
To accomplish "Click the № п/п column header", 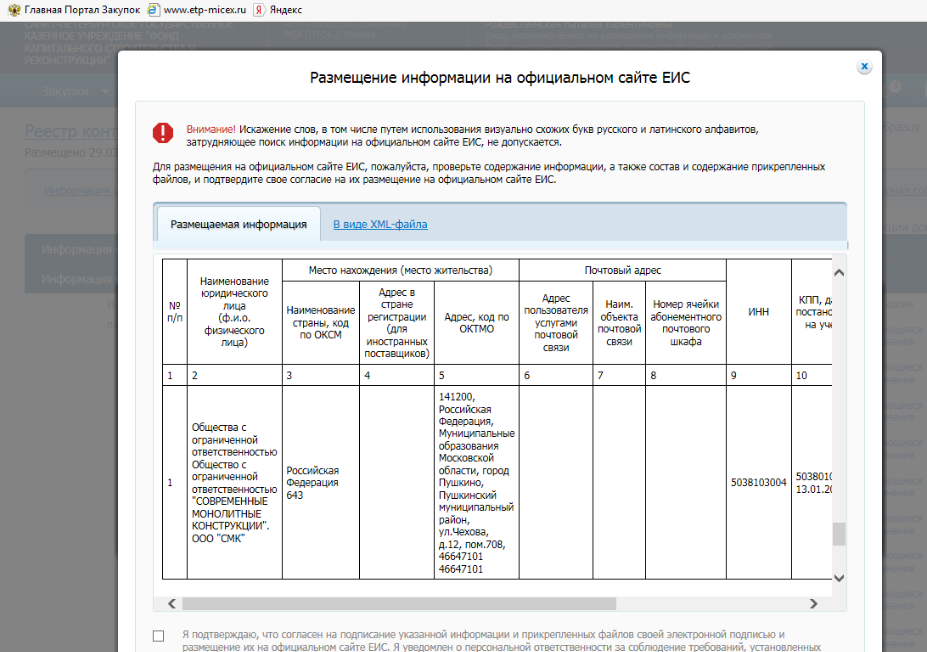I will coord(175,312).
